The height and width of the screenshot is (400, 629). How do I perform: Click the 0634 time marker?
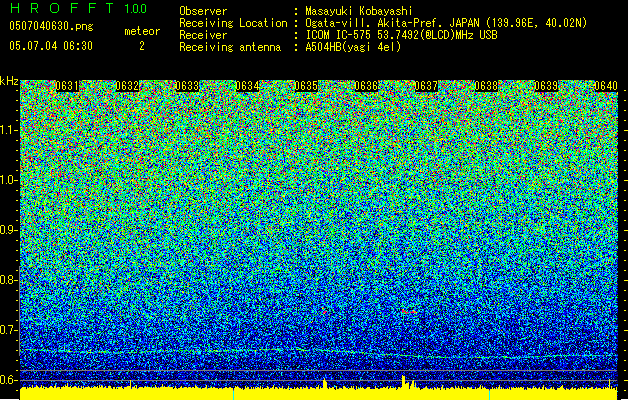(247, 86)
